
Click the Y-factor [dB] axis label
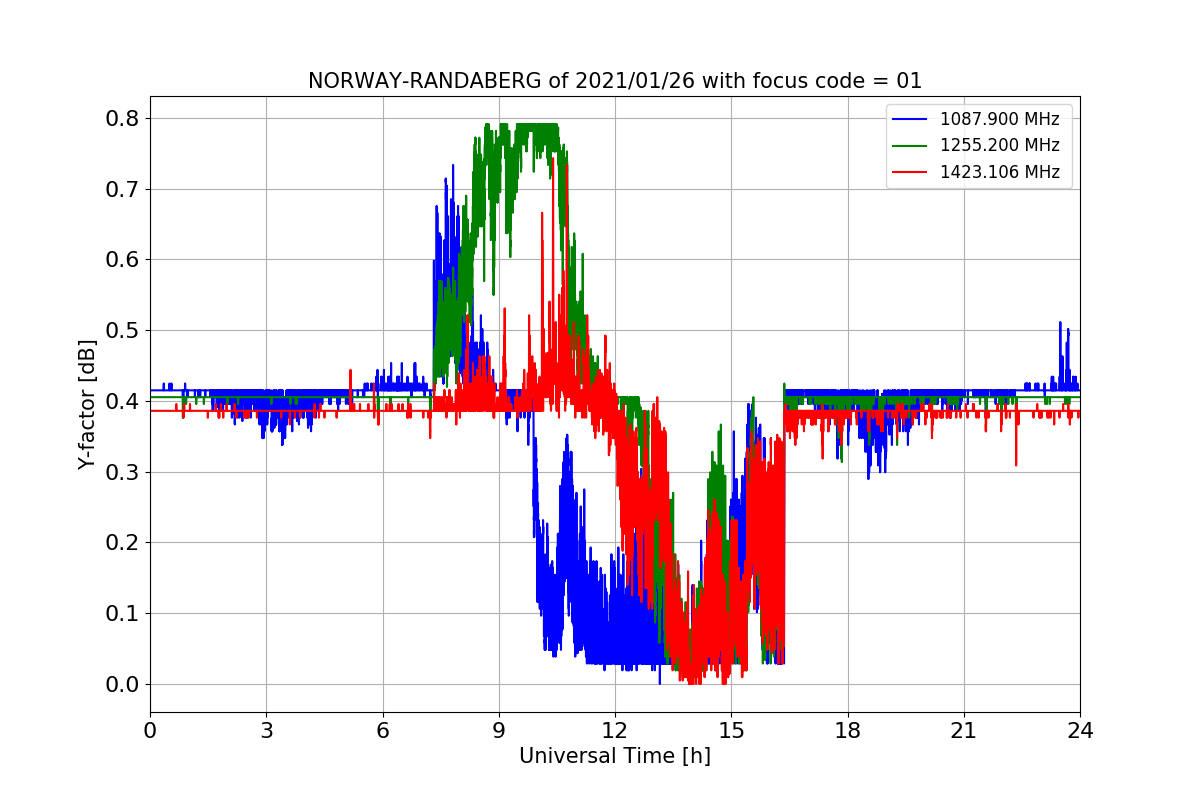click(87, 405)
